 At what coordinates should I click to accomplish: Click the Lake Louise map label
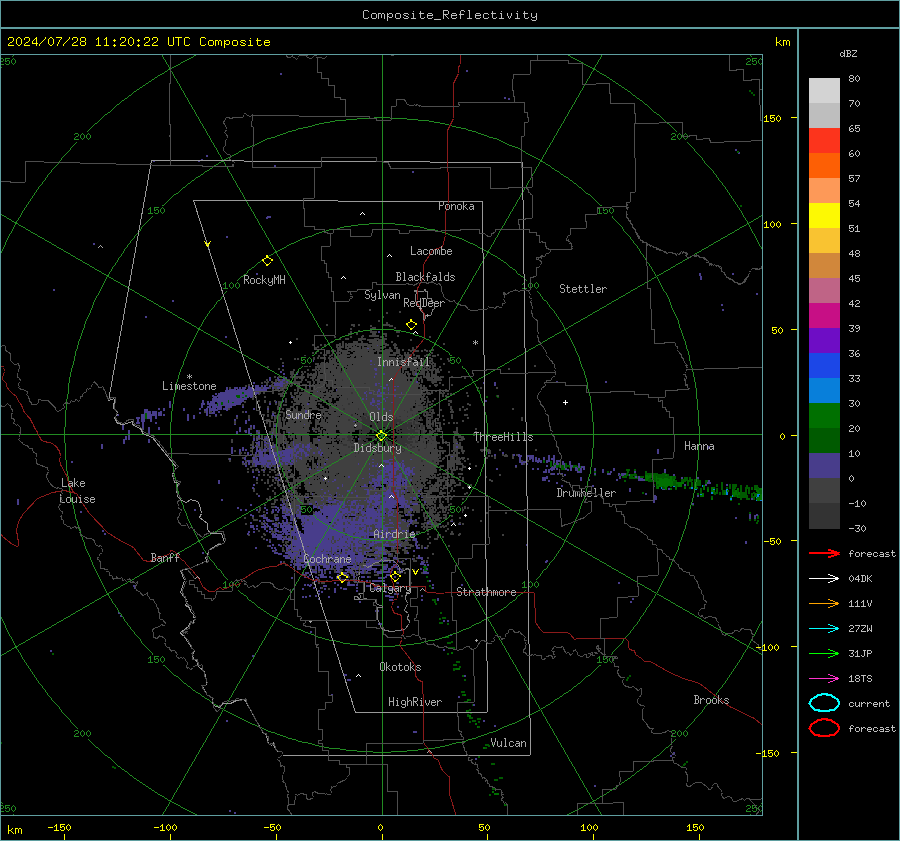(77, 491)
